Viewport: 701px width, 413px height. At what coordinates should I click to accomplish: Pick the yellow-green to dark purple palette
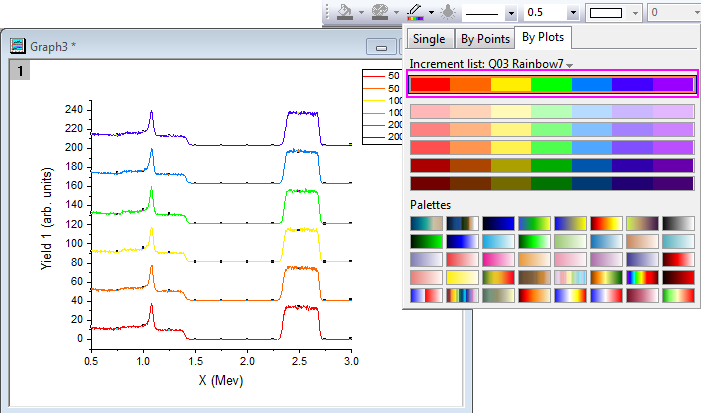pyautogui.click(x=642, y=223)
